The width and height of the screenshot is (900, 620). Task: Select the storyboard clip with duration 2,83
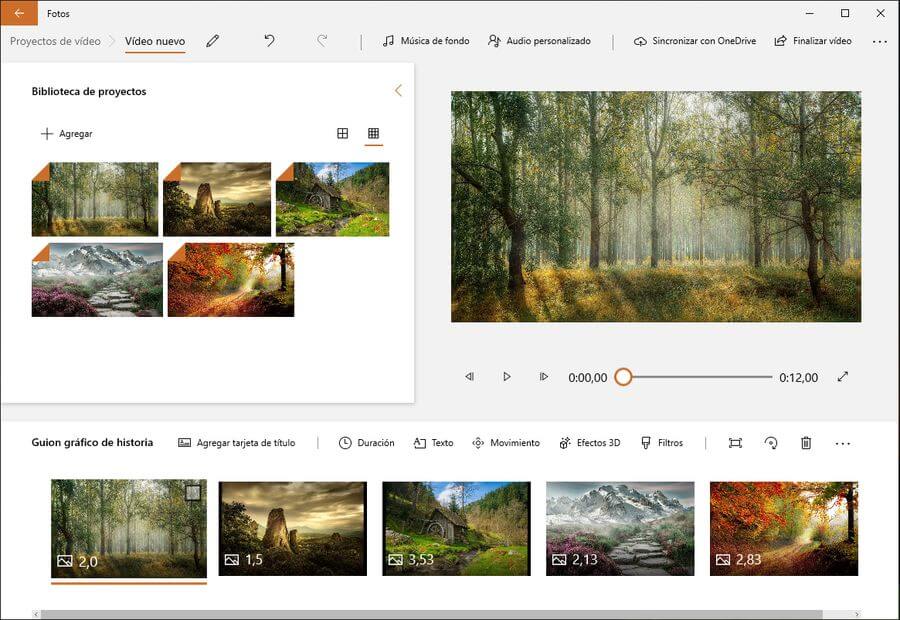tap(784, 529)
